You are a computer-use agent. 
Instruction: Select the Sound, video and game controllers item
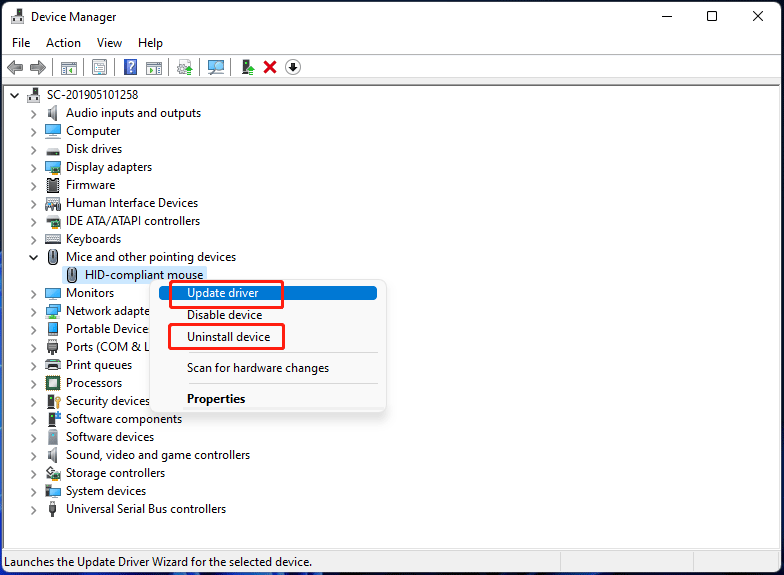coord(158,455)
